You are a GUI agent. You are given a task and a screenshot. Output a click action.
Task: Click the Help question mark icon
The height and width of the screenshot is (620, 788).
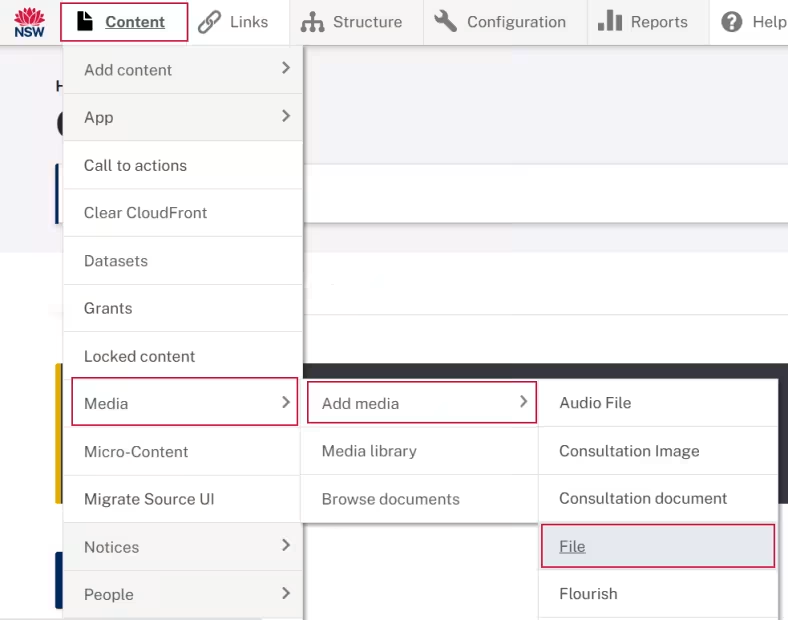click(x=732, y=22)
